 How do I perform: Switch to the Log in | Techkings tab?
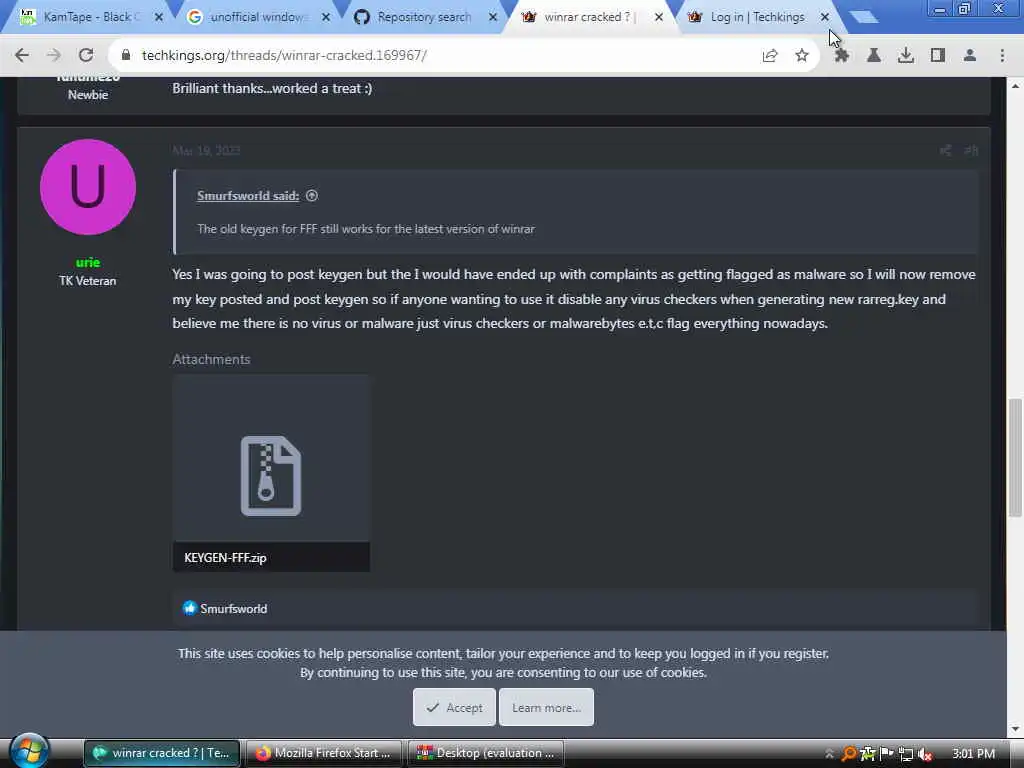point(759,18)
